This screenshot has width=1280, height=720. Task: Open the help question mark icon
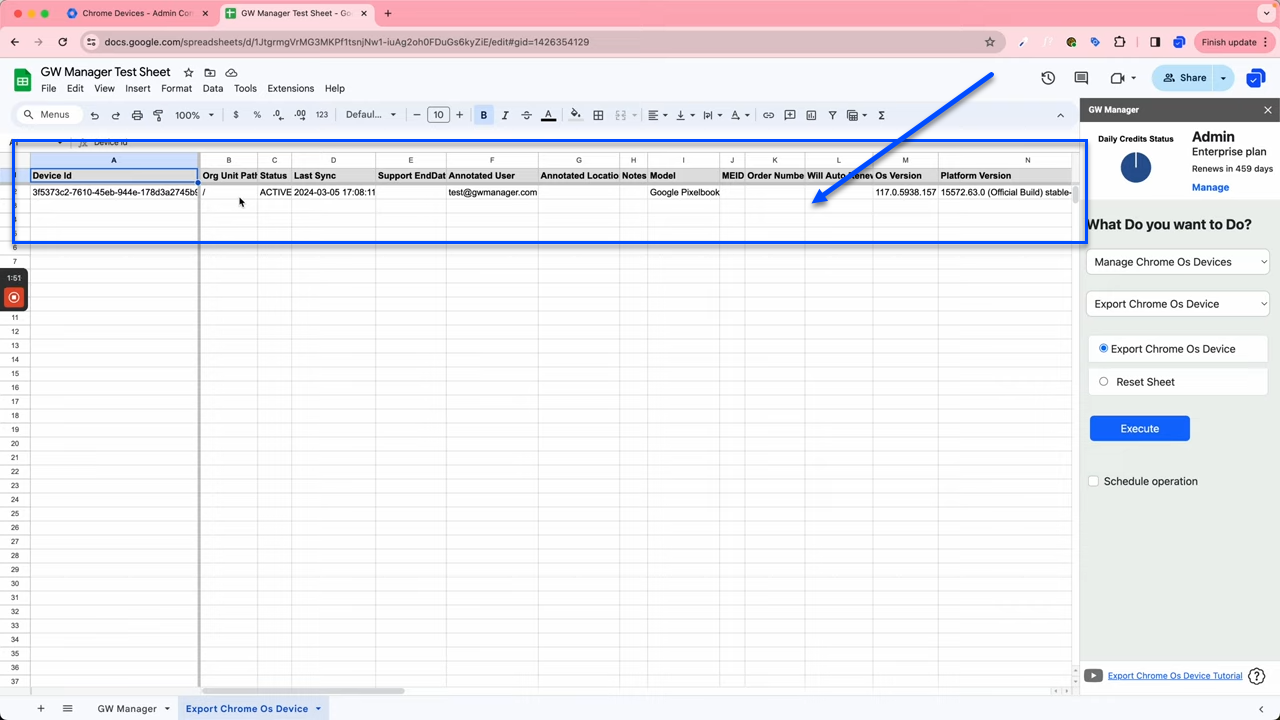pyautogui.click(x=1257, y=676)
